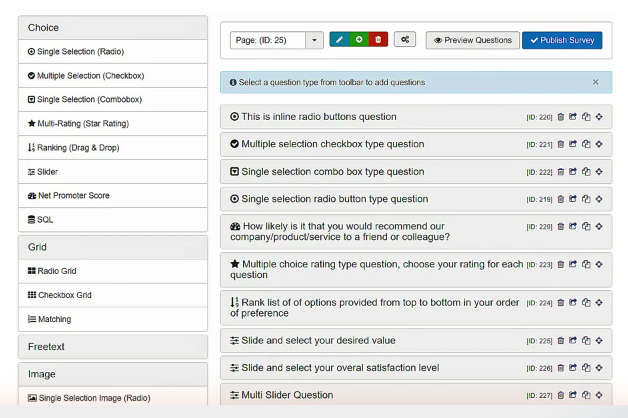Delete the overall satisfaction level slider question

561,368
